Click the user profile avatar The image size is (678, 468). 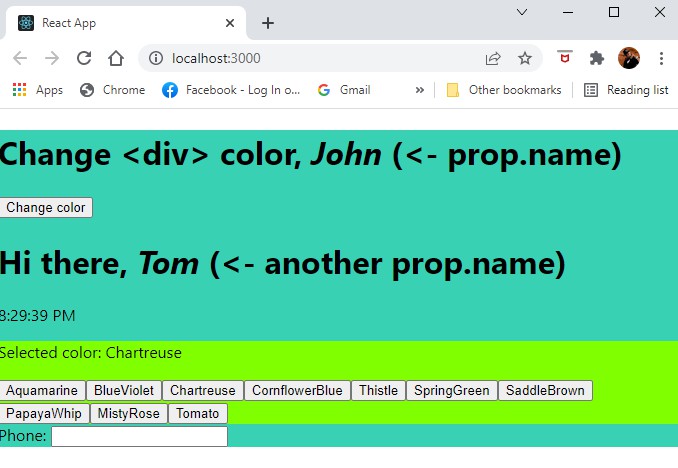pos(629,58)
